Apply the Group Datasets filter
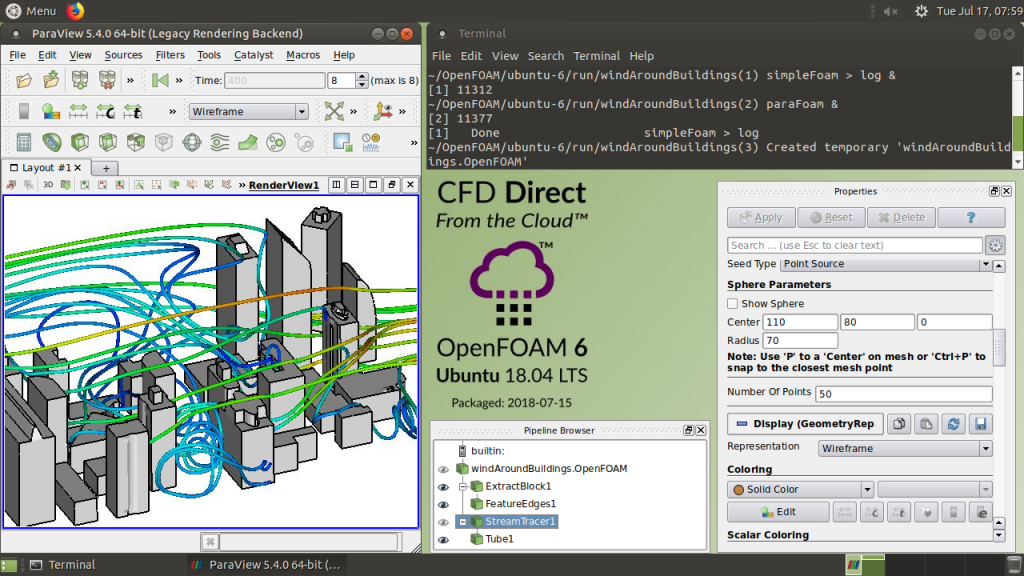The width and height of the screenshot is (1024, 576). click(x=276, y=142)
